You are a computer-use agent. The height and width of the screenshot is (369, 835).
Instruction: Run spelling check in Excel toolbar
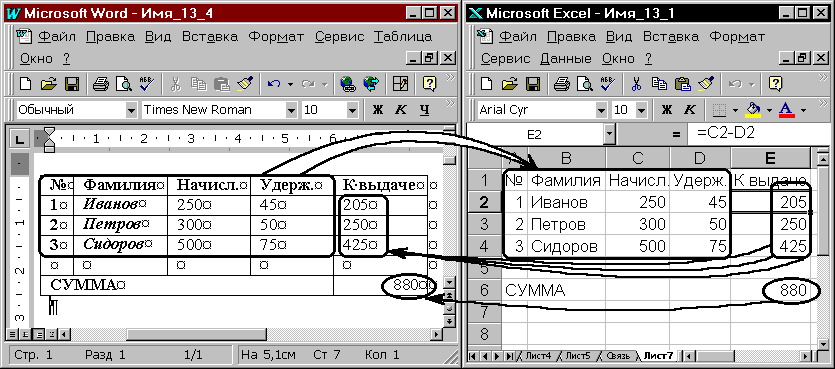(607, 84)
